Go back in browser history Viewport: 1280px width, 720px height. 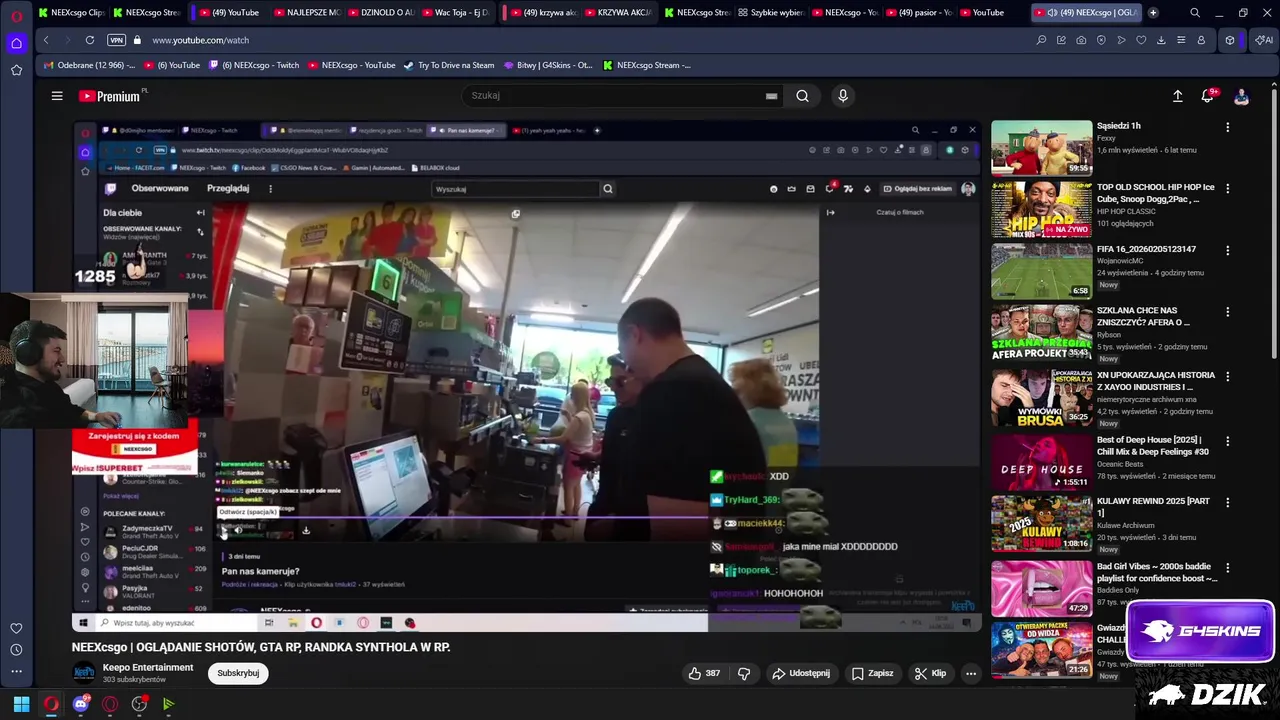(x=46, y=40)
